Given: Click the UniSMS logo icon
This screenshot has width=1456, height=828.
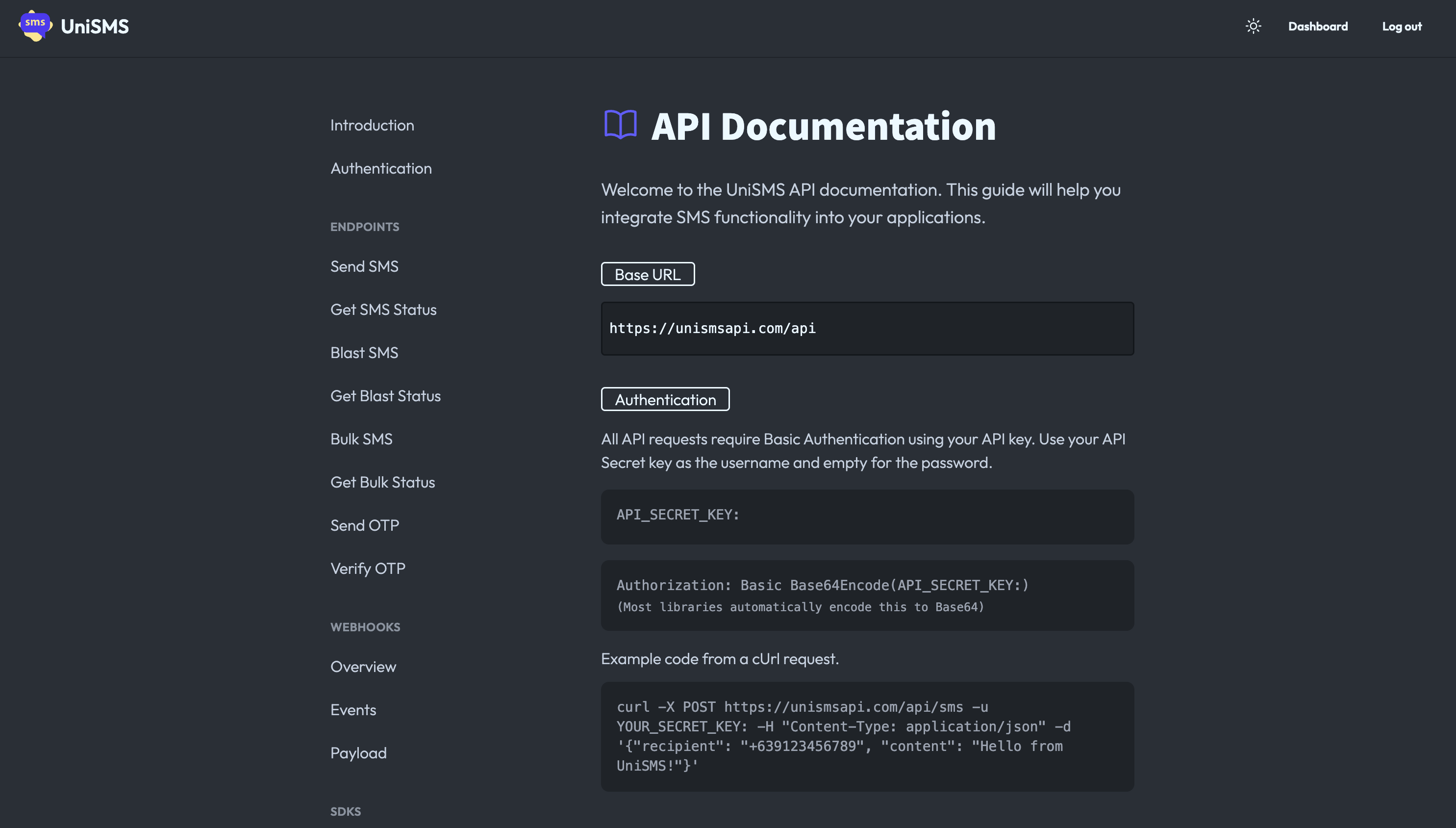Looking at the screenshot, I should [35, 26].
